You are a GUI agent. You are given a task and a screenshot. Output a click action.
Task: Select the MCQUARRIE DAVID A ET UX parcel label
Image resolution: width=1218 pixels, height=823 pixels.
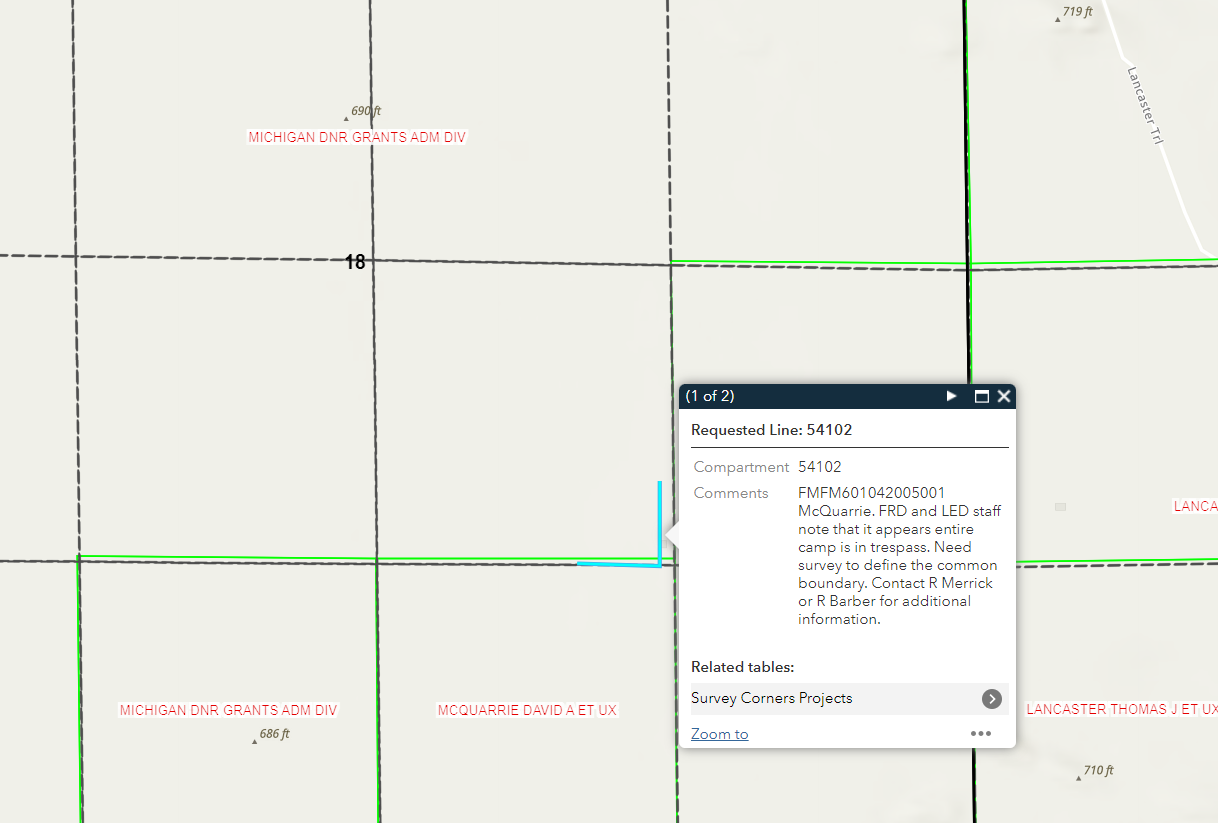[x=527, y=710]
